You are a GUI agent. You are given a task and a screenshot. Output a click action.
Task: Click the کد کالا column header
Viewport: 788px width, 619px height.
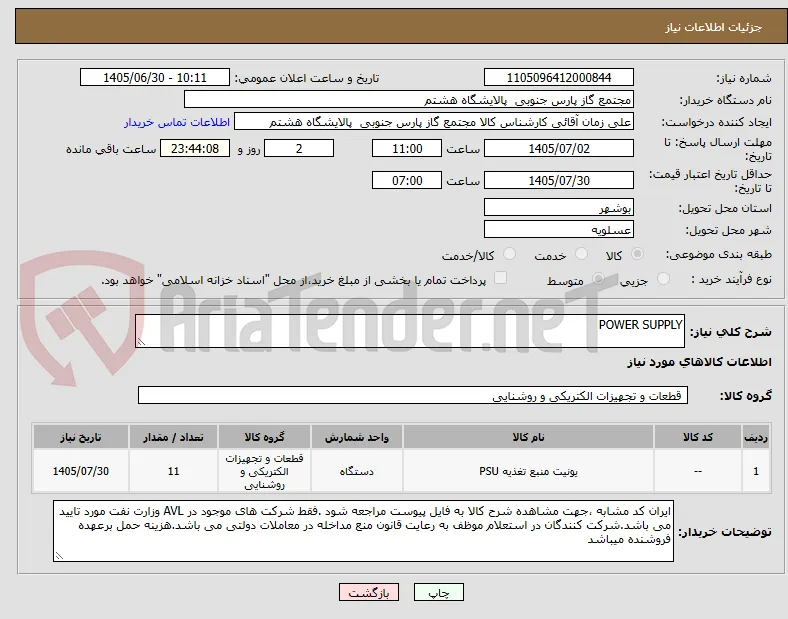click(698, 437)
